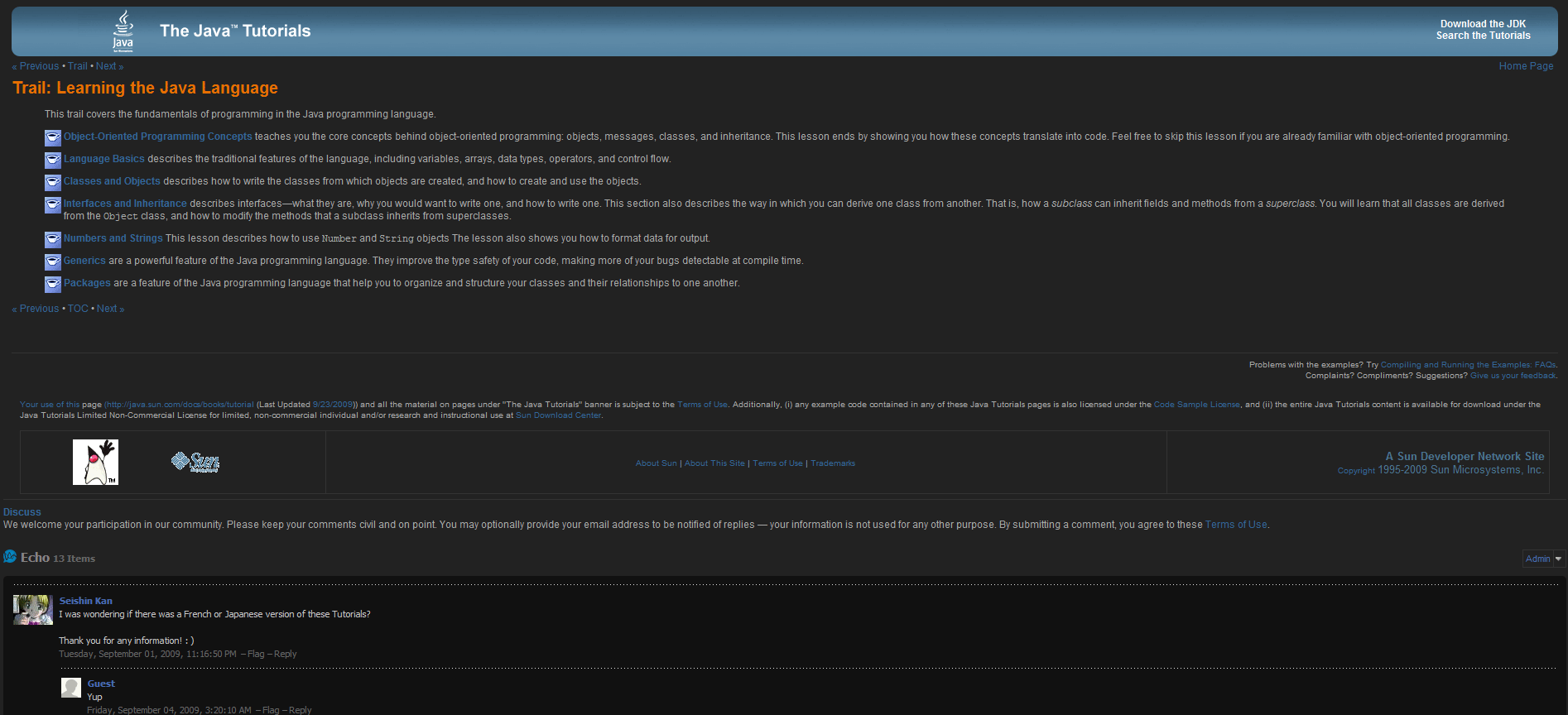Go to Home Page link
Image resolution: width=1568 pixels, height=715 pixels.
coord(1526,66)
